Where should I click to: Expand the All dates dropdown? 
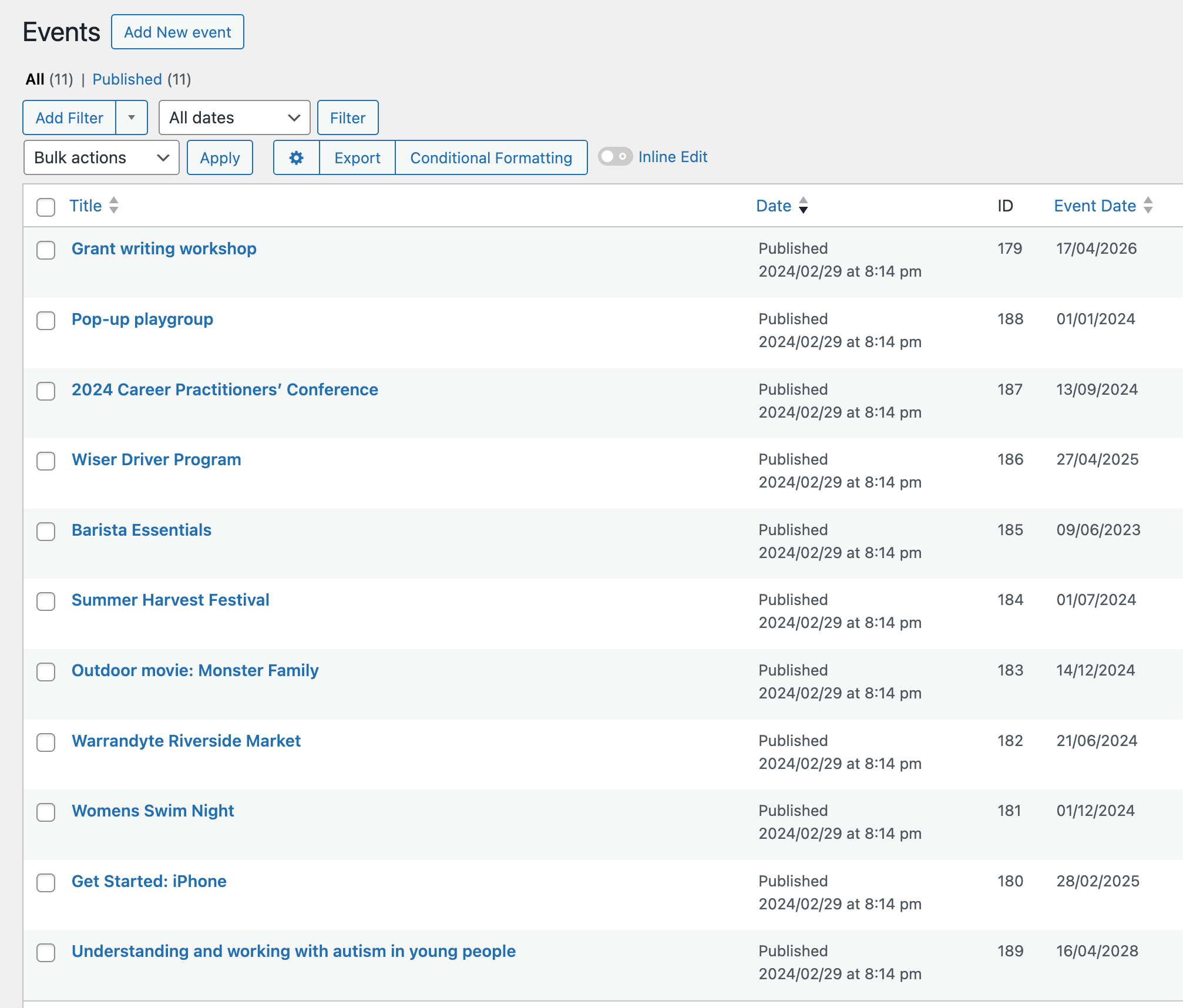coord(234,117)
